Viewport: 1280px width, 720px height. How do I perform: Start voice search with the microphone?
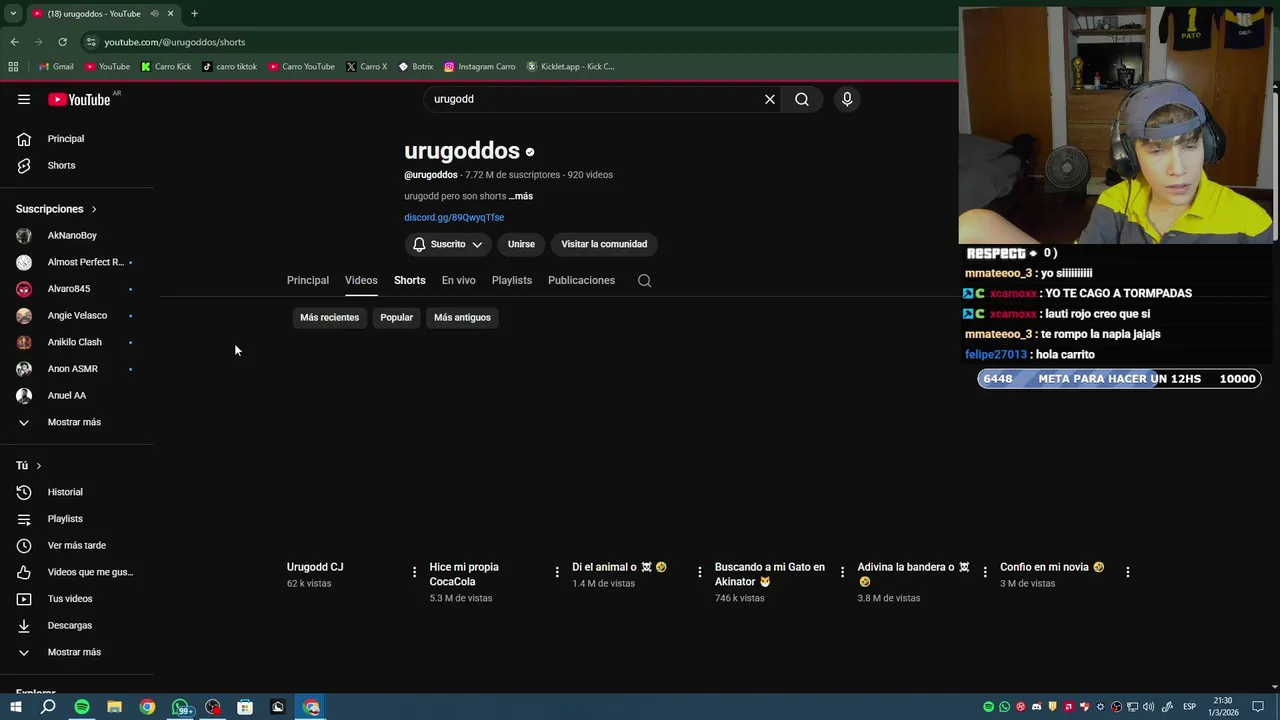(847, 99)
